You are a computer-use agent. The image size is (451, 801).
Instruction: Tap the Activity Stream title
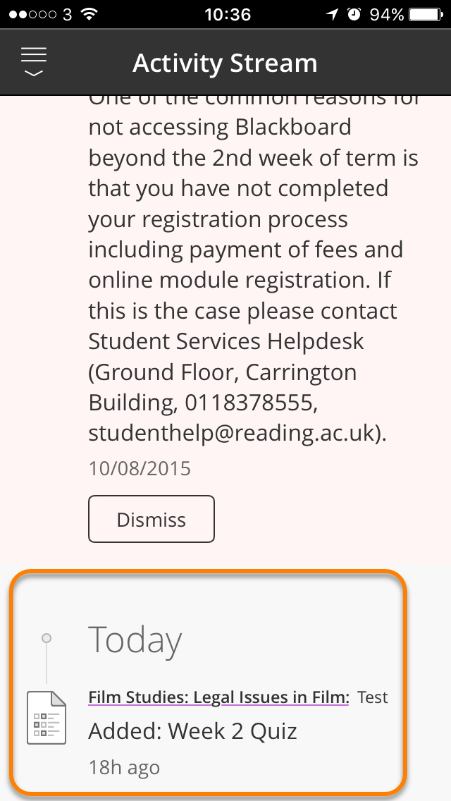click(x=225, y=63)
